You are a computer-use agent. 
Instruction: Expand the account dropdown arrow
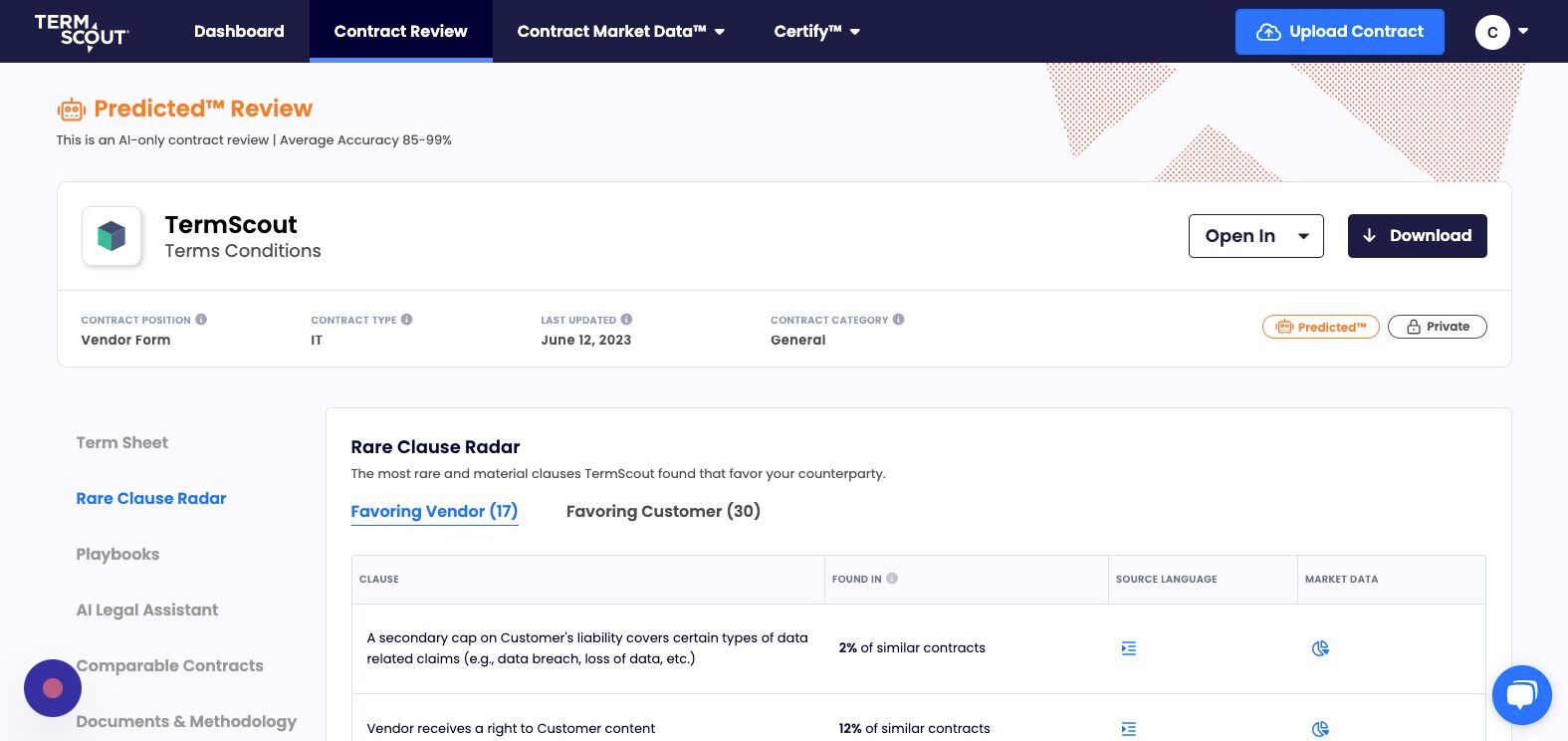click(1523, 32)
